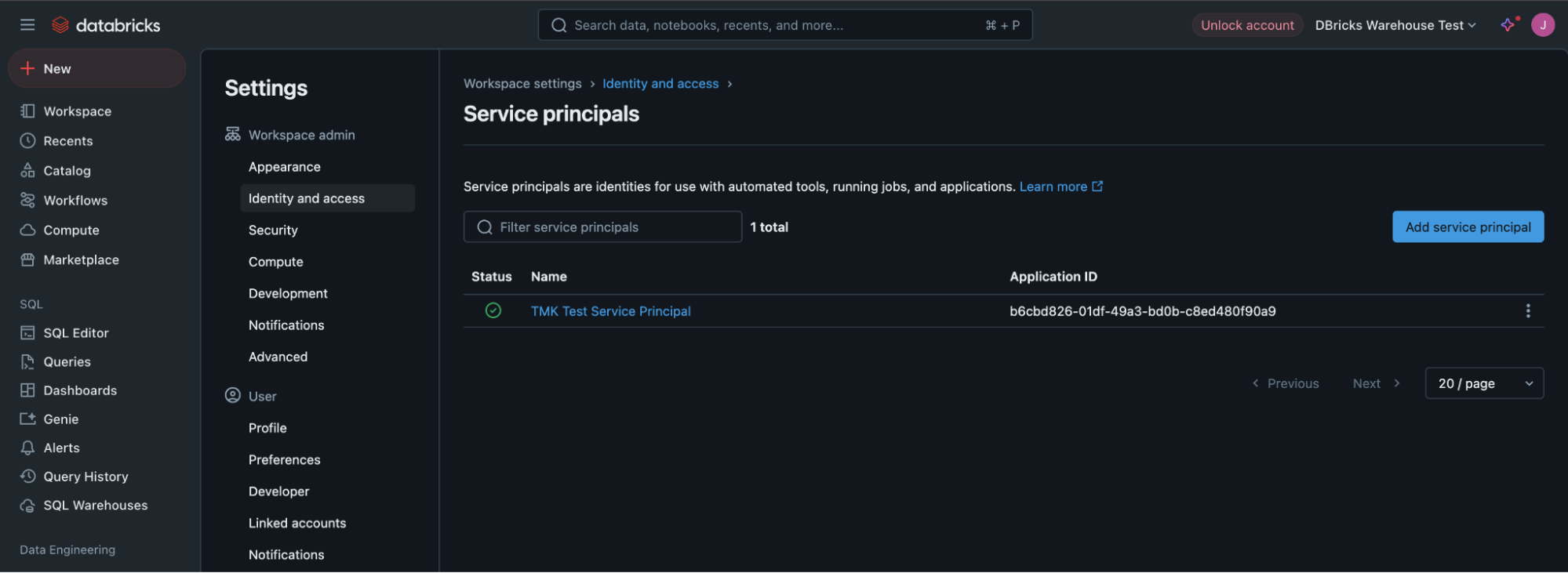Image resolution: width=1568 pixels, height=573 pixels.
Task: Click the New button
Action: 96,69
